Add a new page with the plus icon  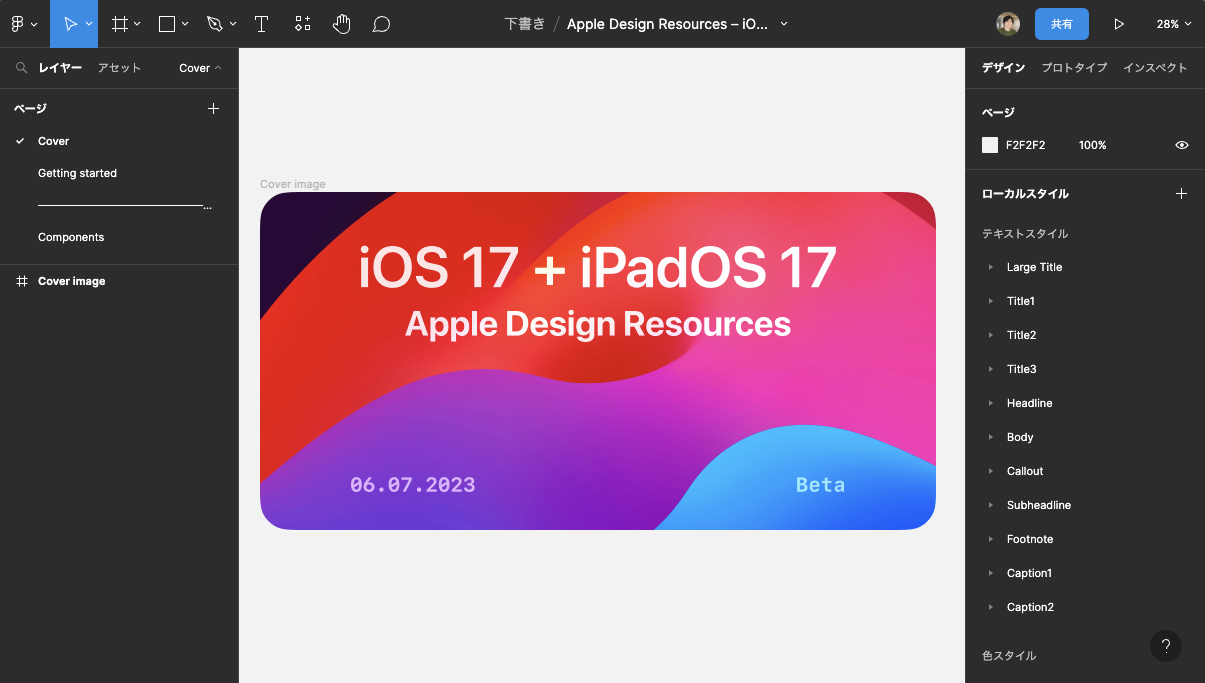pyautogui.click(x=213, y=108)
